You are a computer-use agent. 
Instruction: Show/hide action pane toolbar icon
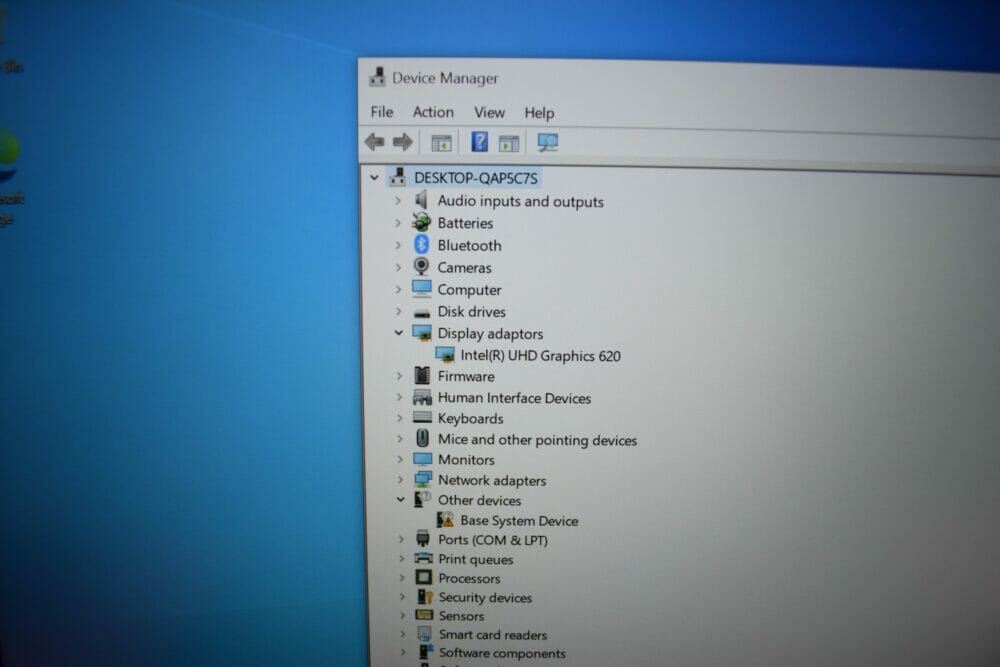(509, 143)
